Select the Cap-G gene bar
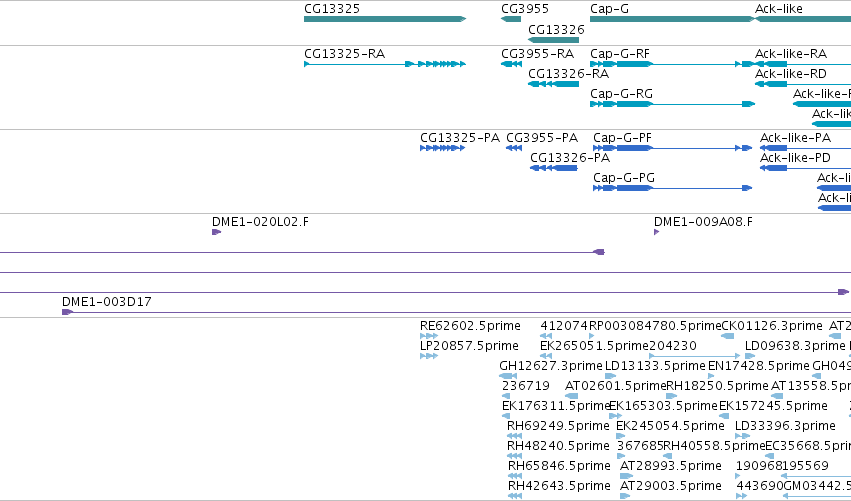Screen dimensions: 851x501 click(672, 19)
